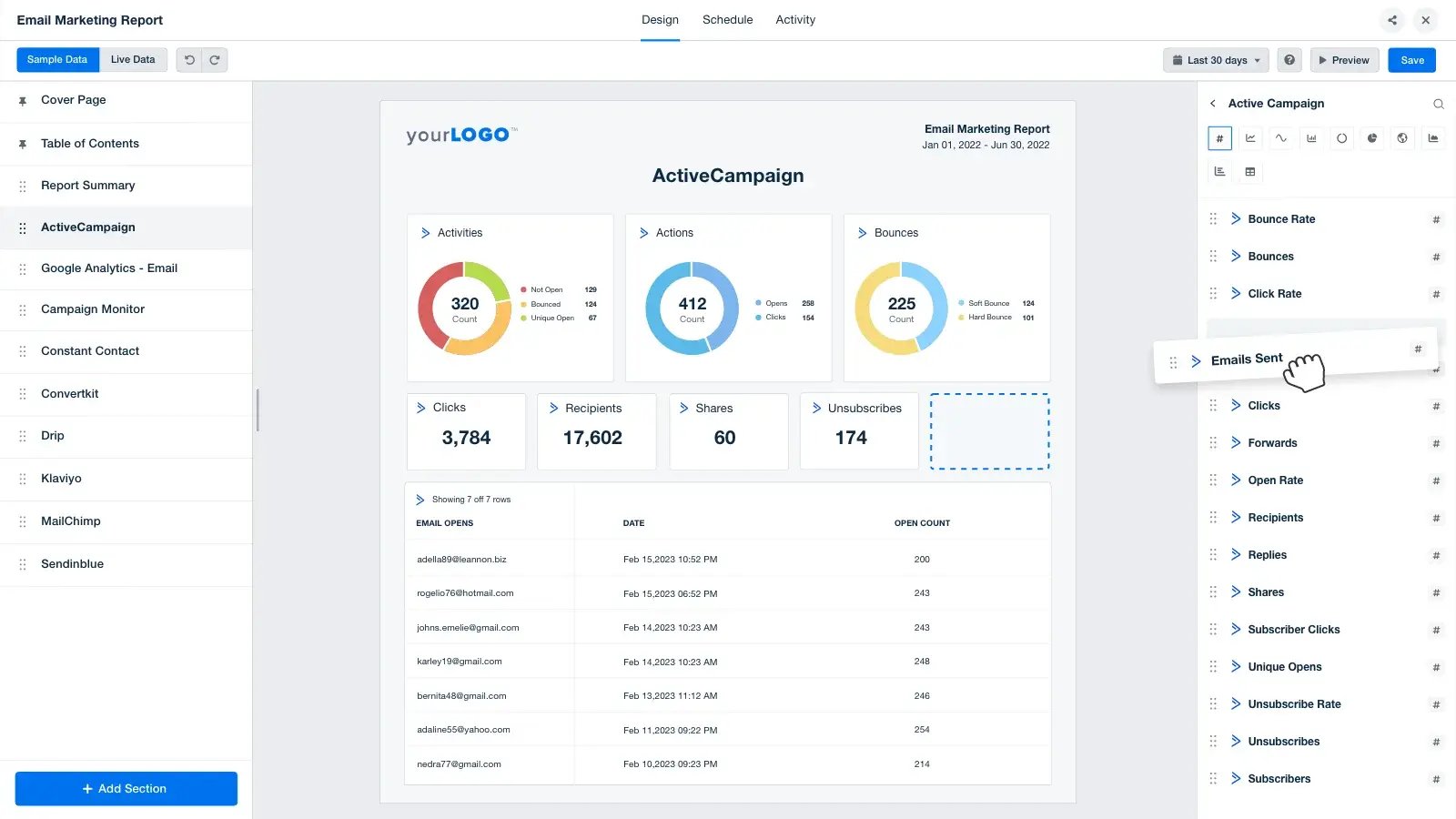
Task: Click the Save button
Action: [1411, 59]
